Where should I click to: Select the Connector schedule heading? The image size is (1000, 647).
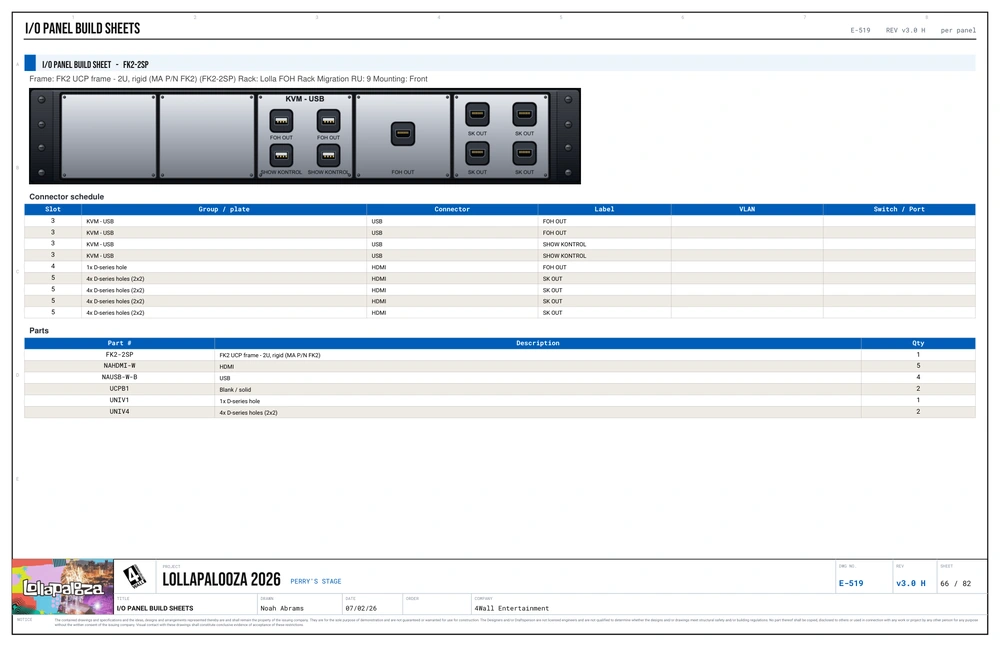click(66, 197)
